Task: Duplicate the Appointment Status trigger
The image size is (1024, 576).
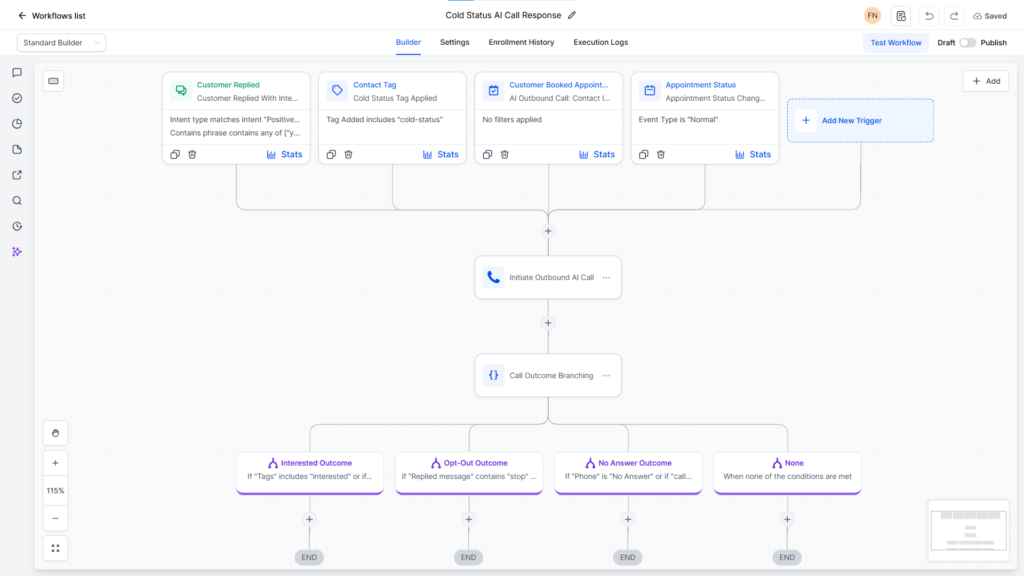Action: click(643, 155)
